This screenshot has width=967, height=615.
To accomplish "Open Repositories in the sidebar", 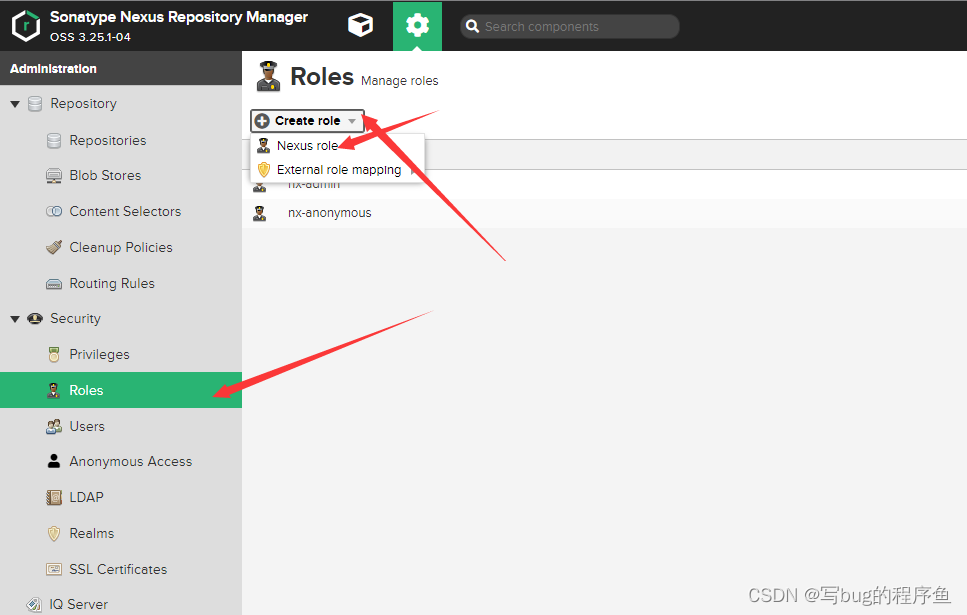I will 108,141.
